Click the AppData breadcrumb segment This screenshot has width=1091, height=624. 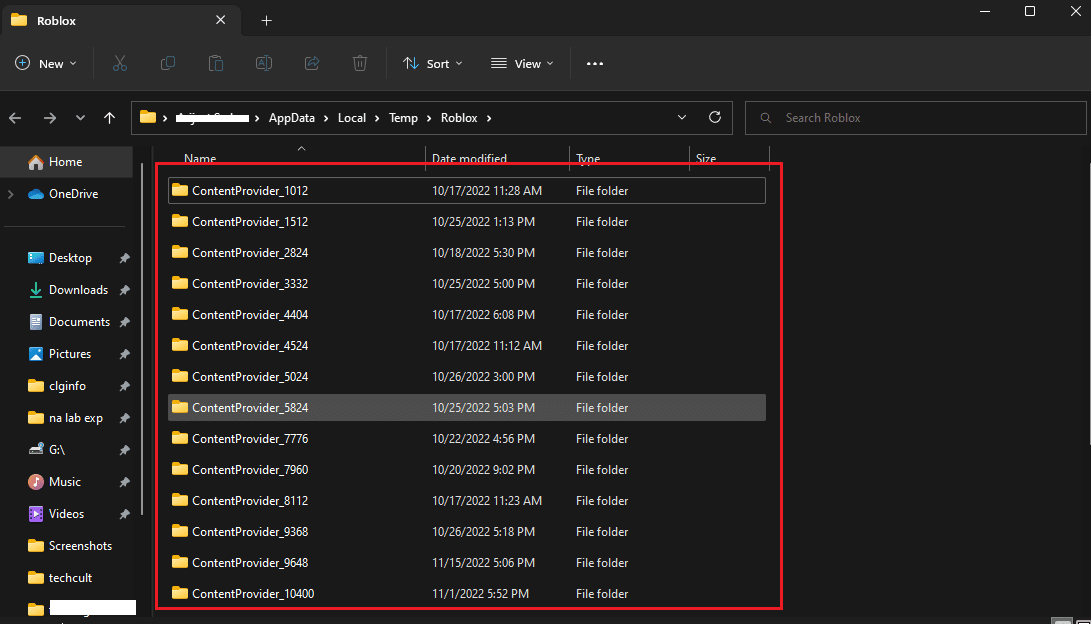click(x=291, y=118)
